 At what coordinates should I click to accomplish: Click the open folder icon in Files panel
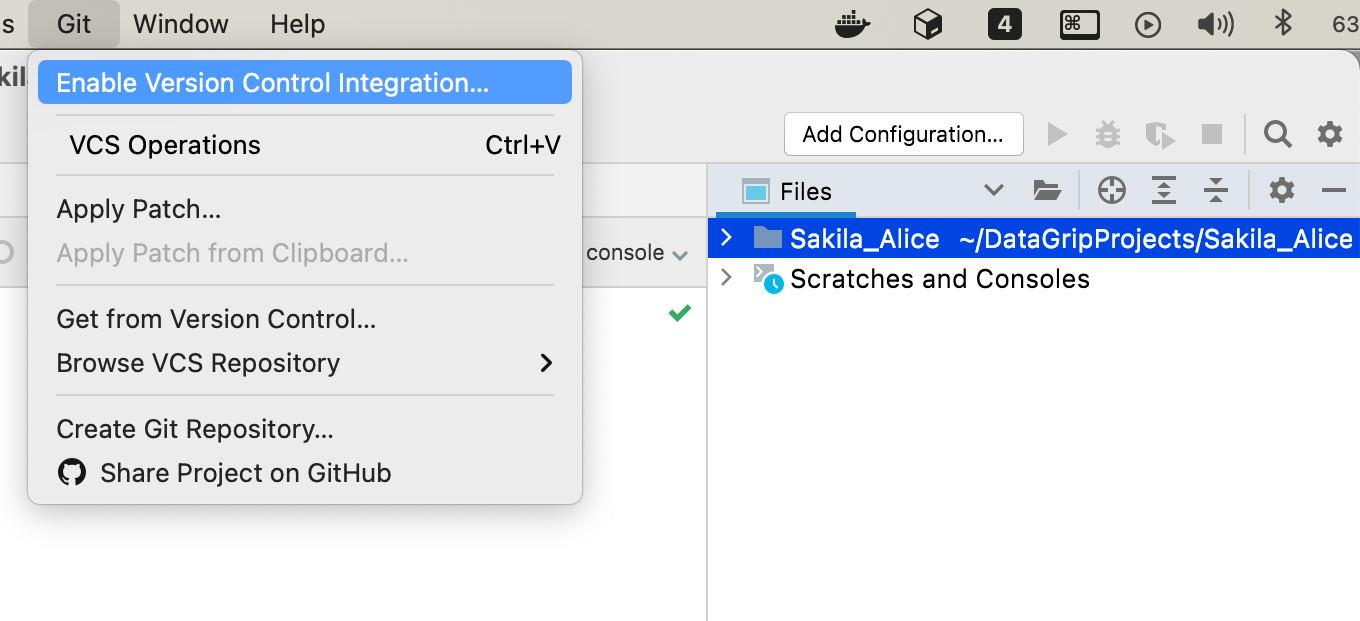click(x=1046, y=191)
